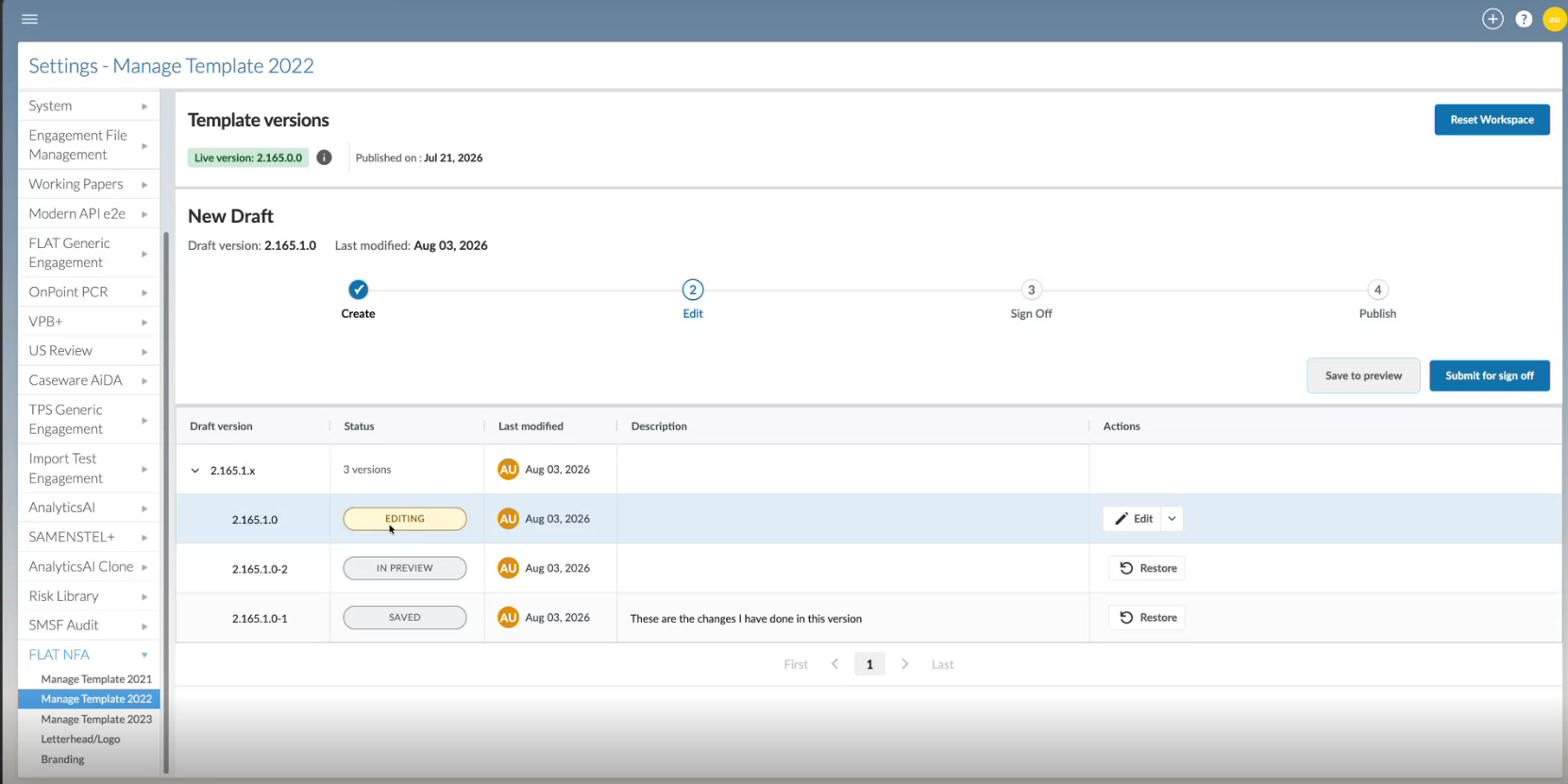Image resolution: width=1568 pixels, height=784 pixels.
Task: Click the '3 versions' status cell
Action: click(366, 469)
